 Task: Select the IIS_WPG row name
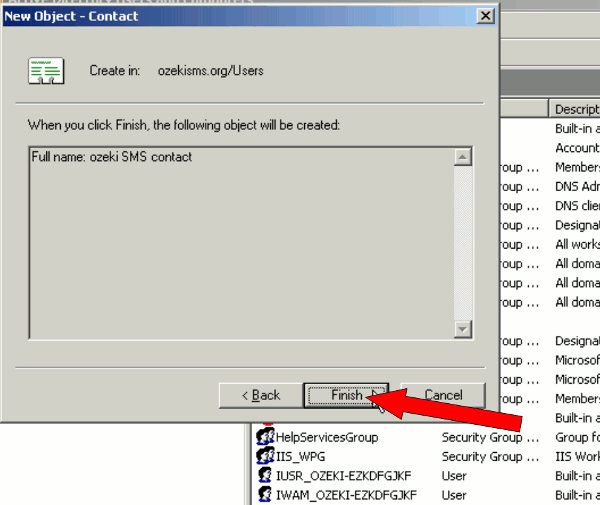click(x=300, y=457)
